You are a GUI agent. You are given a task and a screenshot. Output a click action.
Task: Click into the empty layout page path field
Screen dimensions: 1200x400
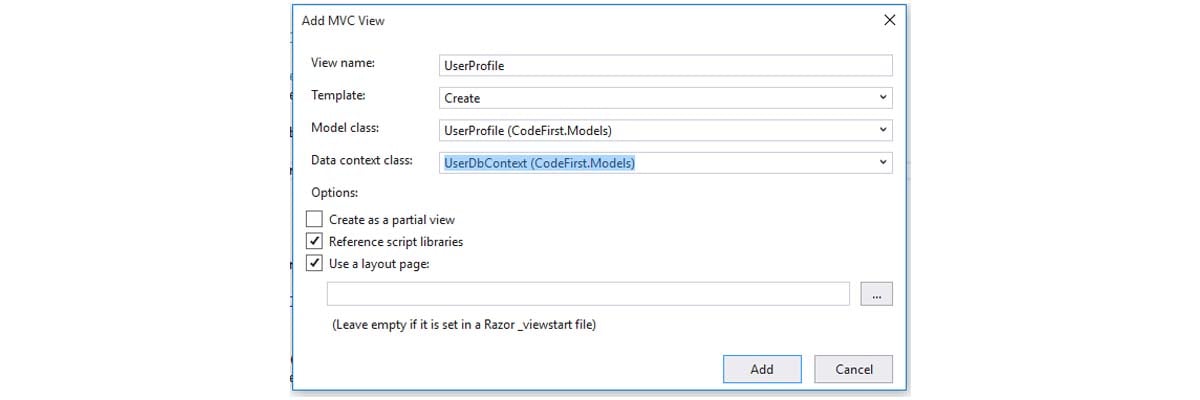[x=588, y=294]
